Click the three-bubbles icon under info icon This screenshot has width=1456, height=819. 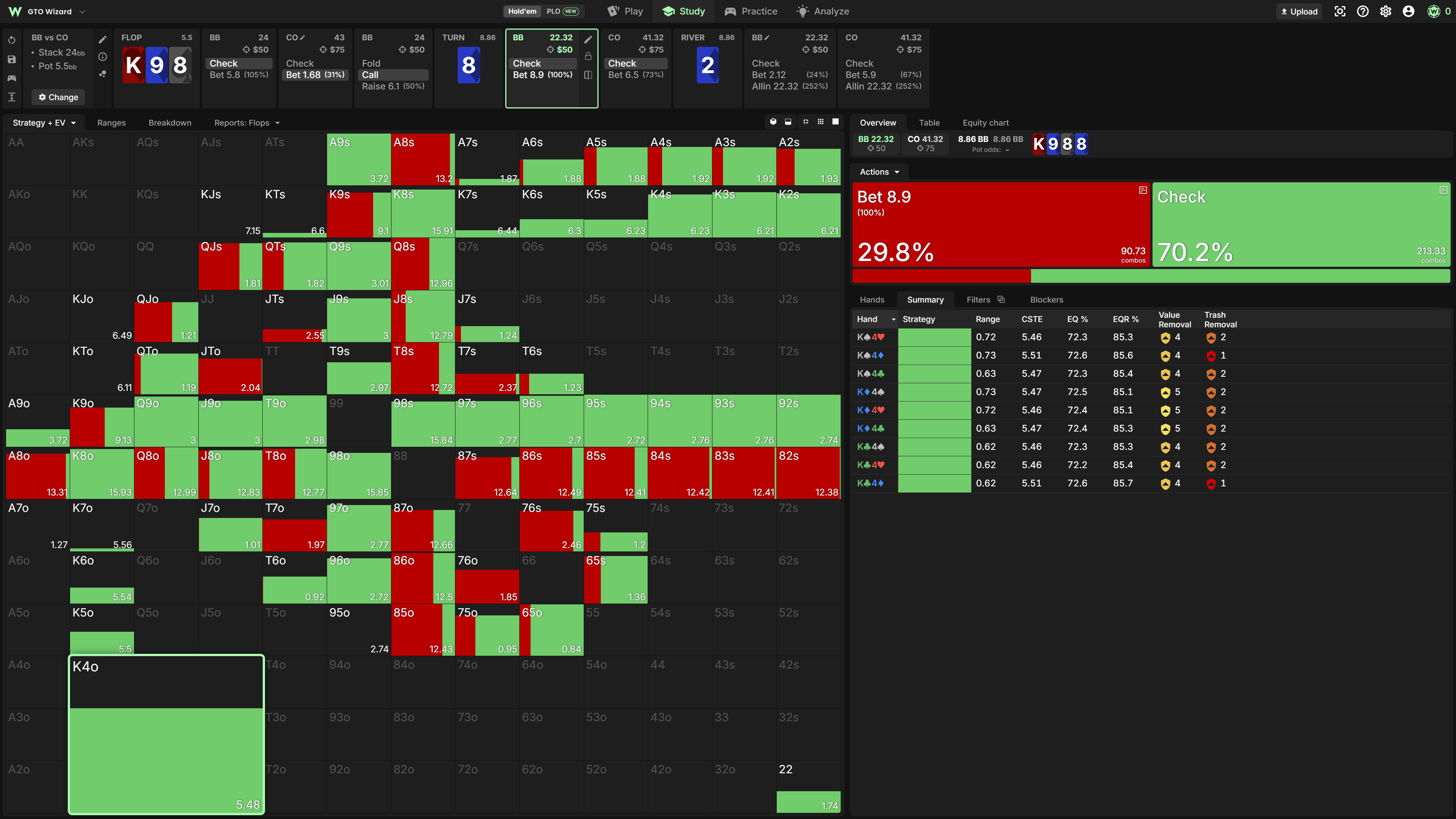click(x=102, y=74)
